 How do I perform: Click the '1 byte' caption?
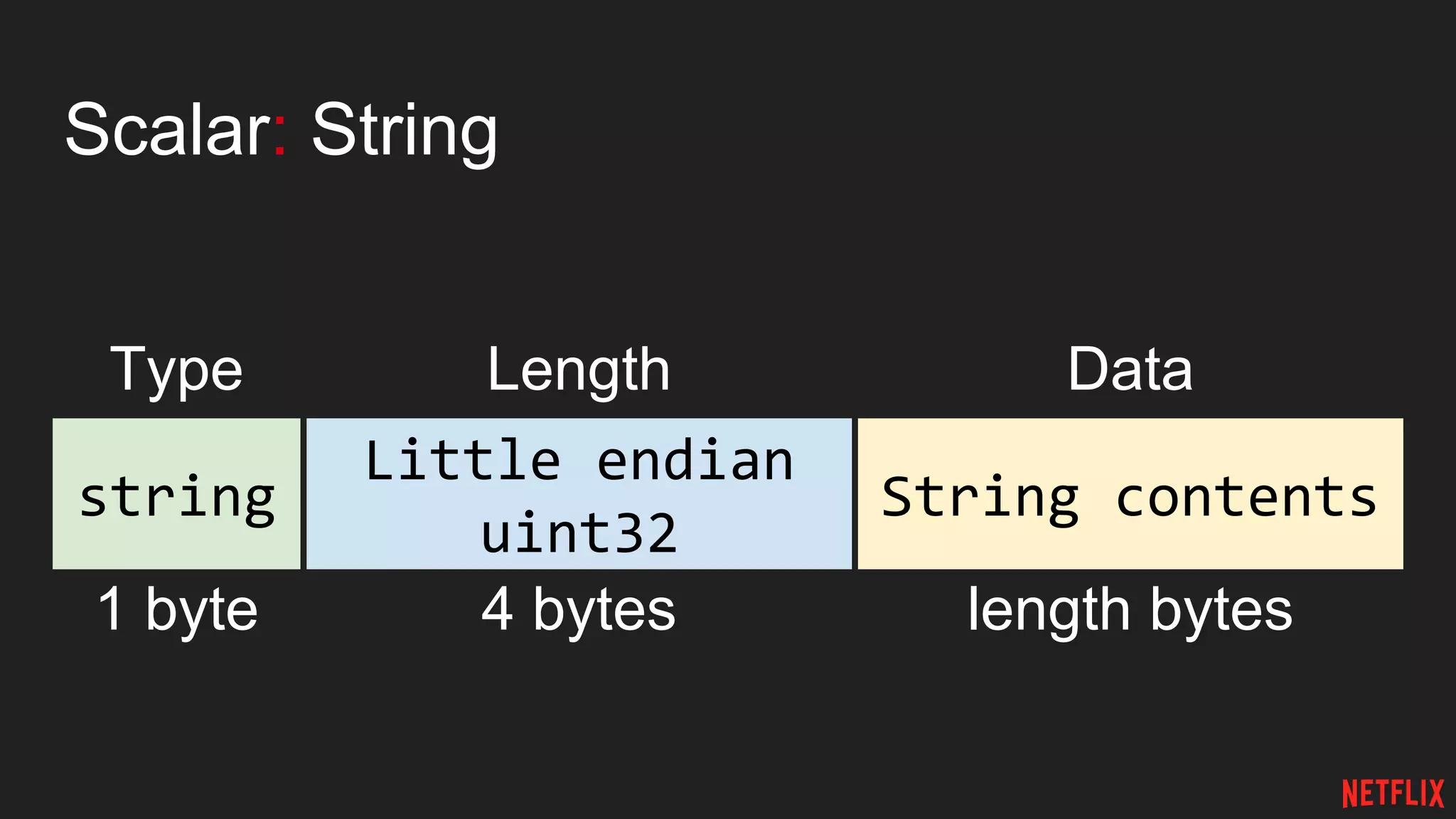[178, 610]
